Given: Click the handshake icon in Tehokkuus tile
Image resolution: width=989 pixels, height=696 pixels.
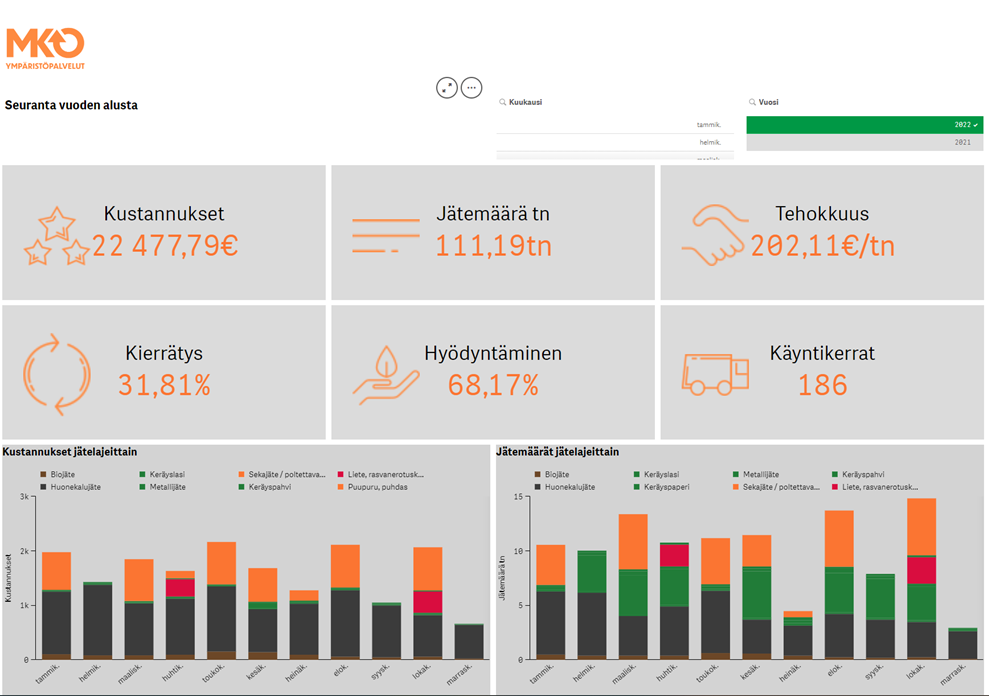Looking at the screenshot, I should coord(715,236).
